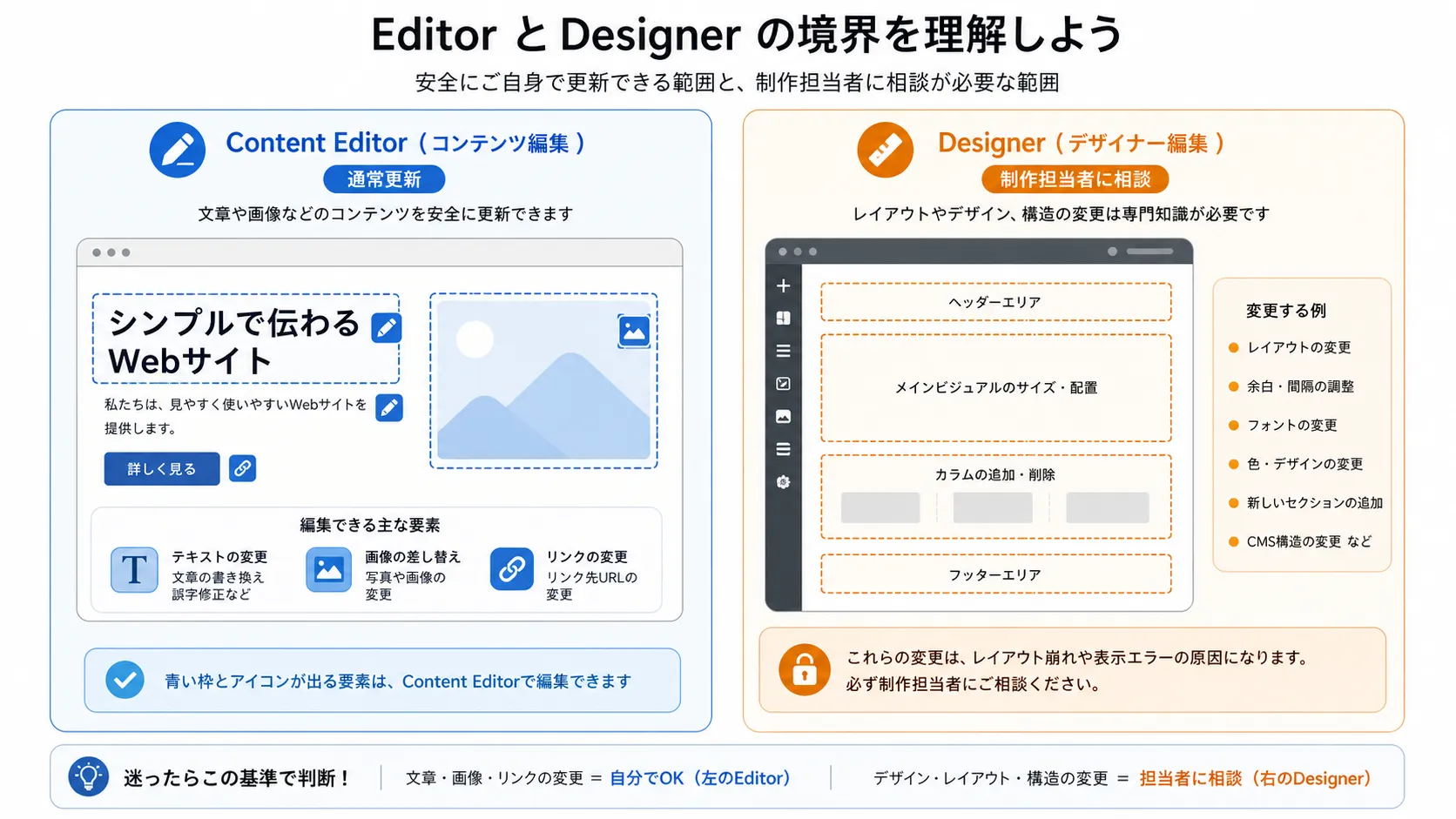Click the フォントの変更 list item

tap(1283, 425)
